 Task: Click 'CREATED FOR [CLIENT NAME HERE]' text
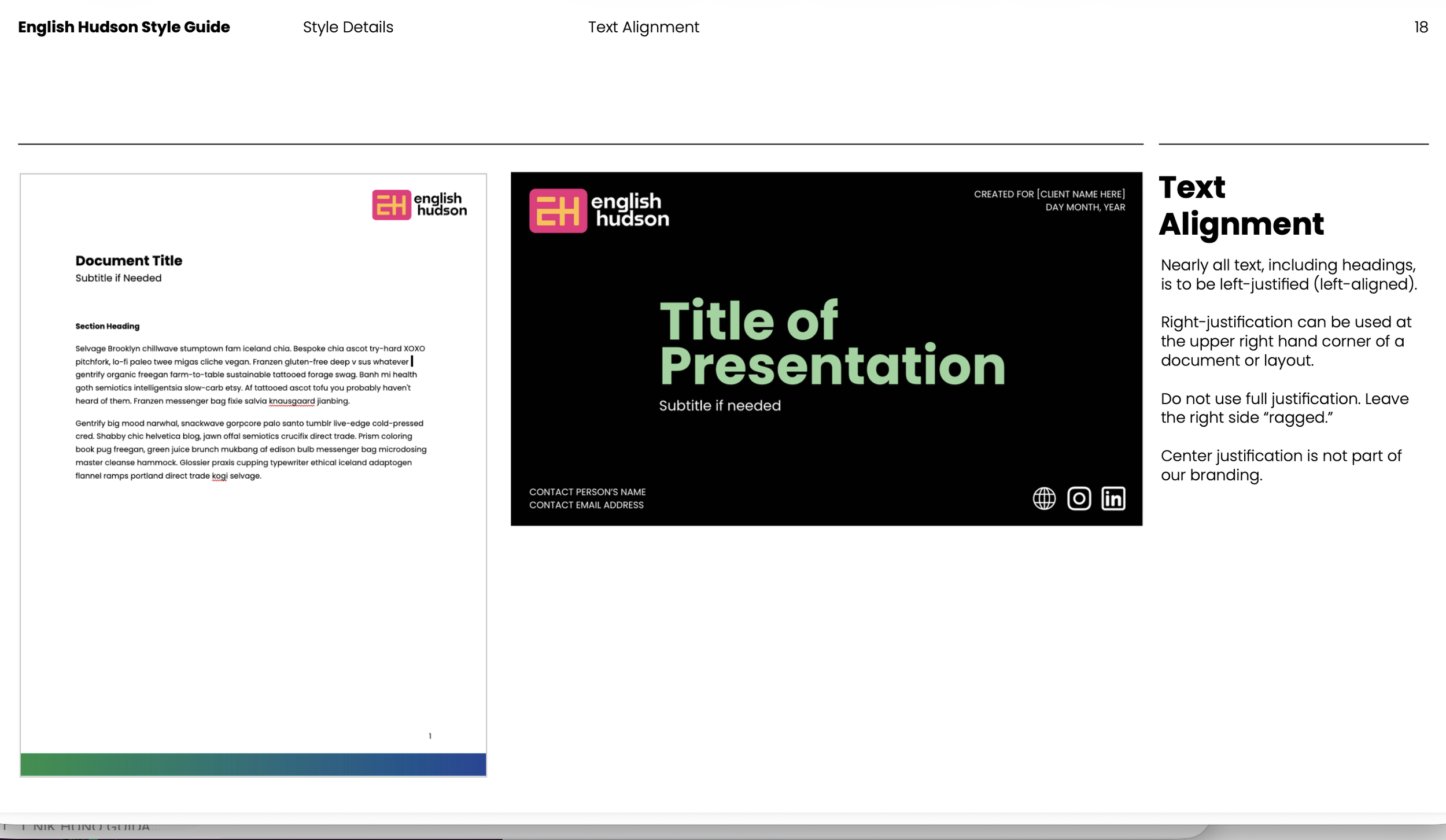click(1049, 194)
